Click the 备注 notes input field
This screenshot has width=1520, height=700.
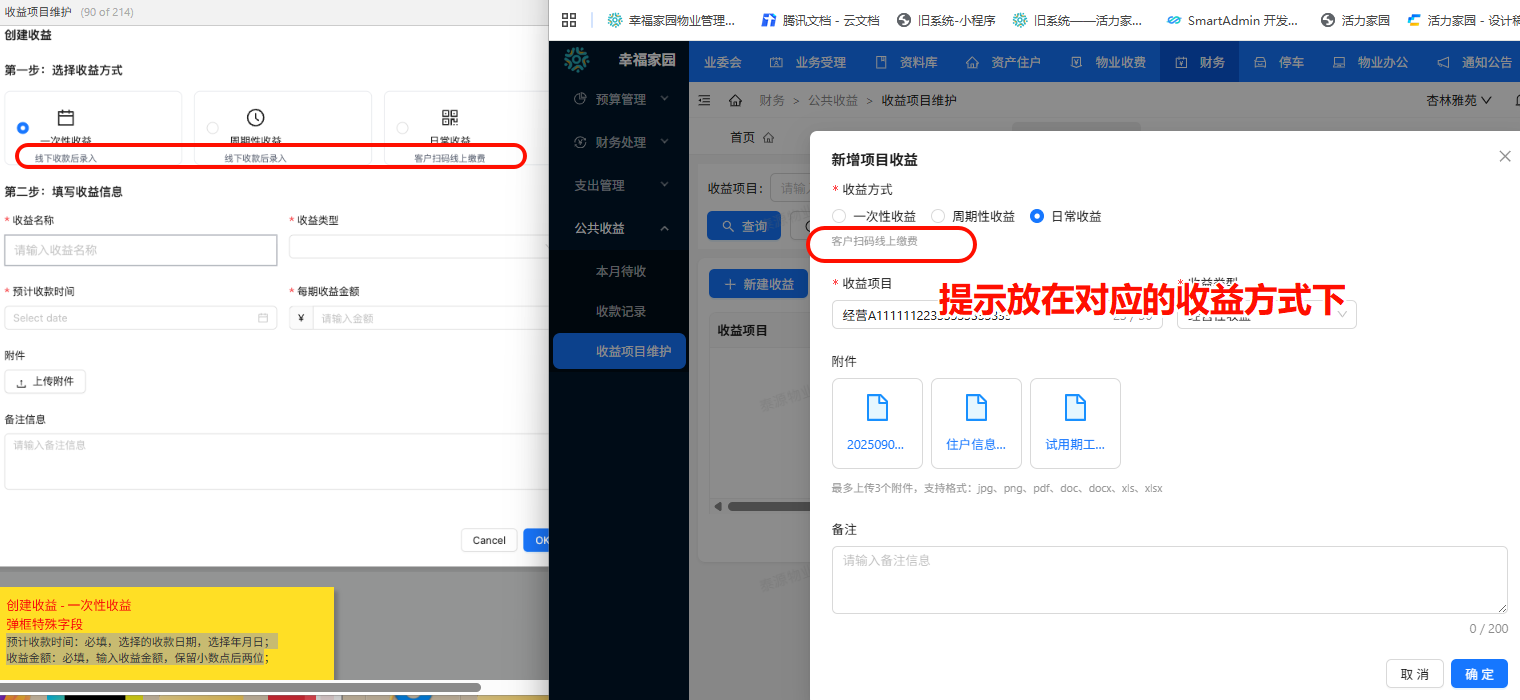pos(1169,580)
